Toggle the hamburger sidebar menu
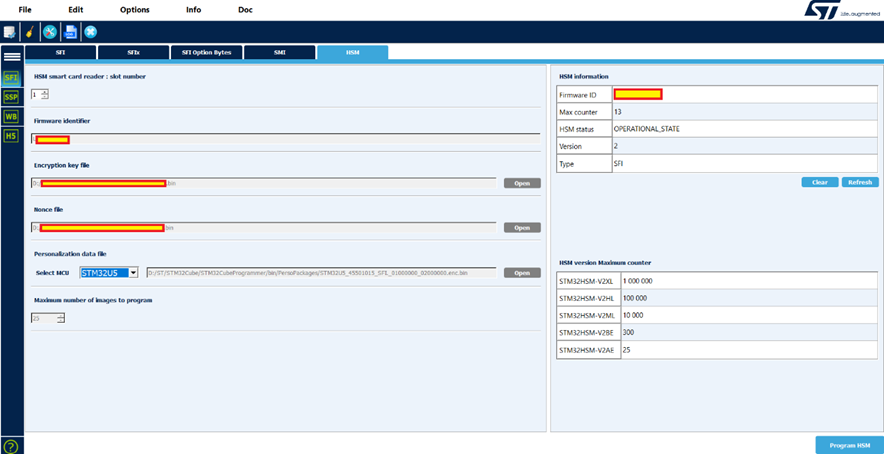Image resolution: width=884 pixels, height=454 pixels. [x=12, y=56]
